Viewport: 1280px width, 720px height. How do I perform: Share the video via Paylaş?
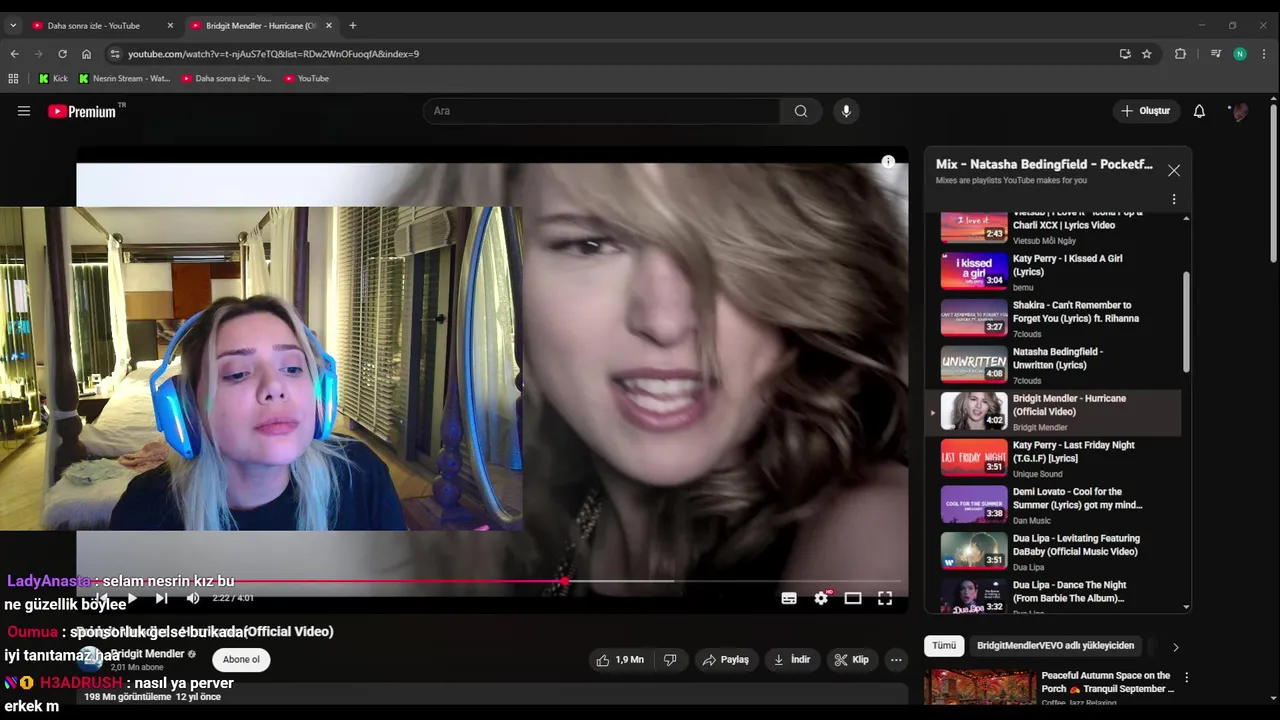coord(726,660)
